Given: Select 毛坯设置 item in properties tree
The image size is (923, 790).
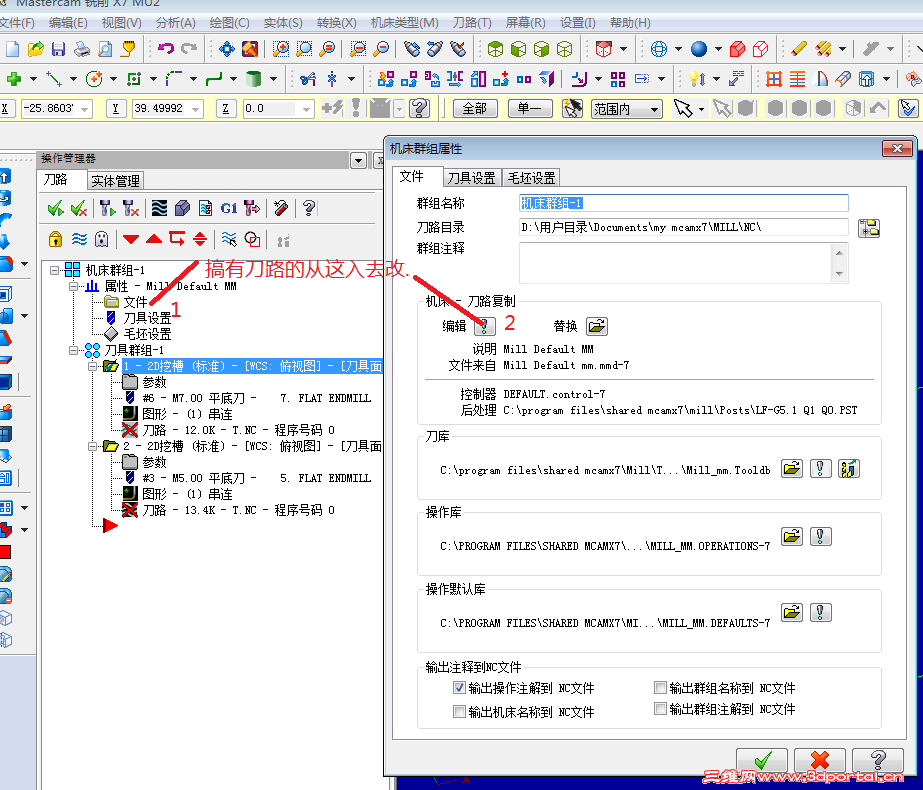Looking at the screenshot, I should (147, 334).
